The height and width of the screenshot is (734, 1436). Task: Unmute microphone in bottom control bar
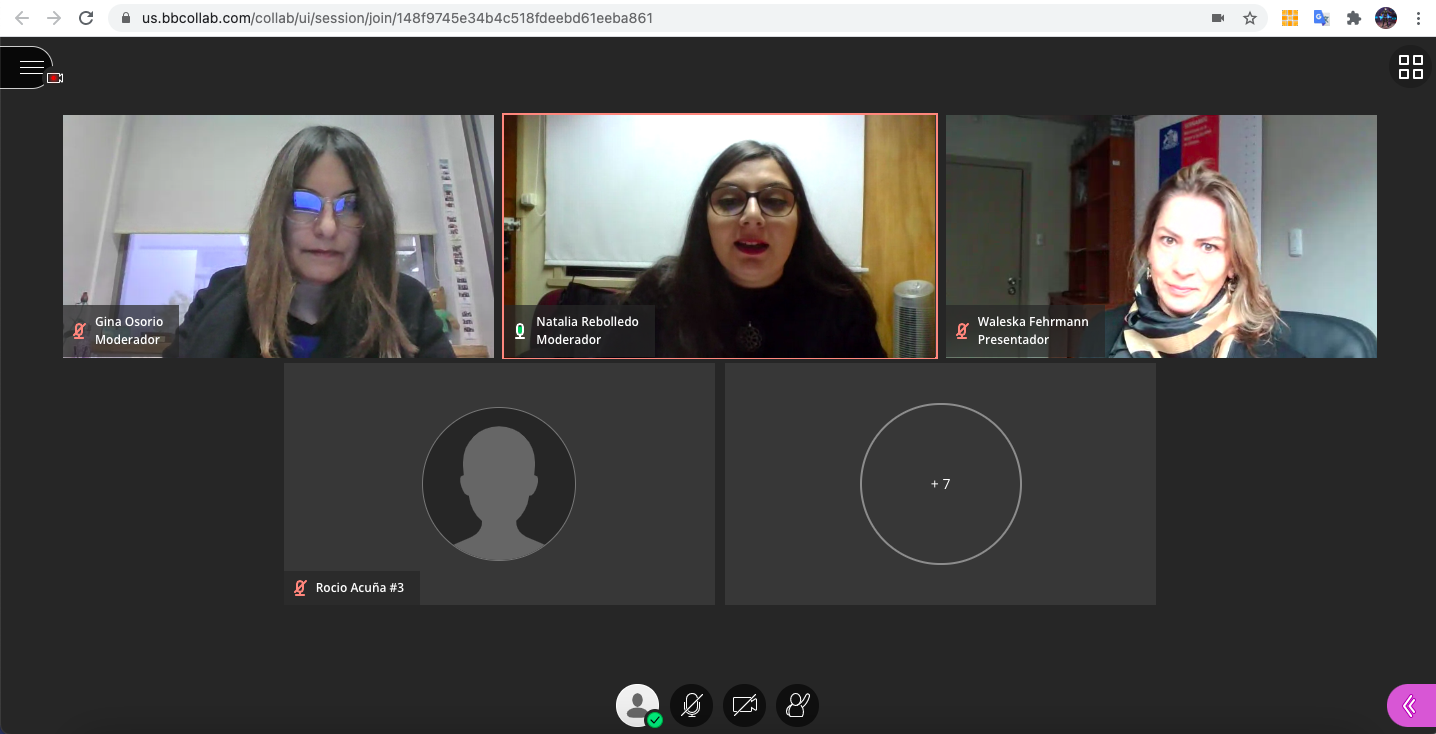[x=691, y=705]
